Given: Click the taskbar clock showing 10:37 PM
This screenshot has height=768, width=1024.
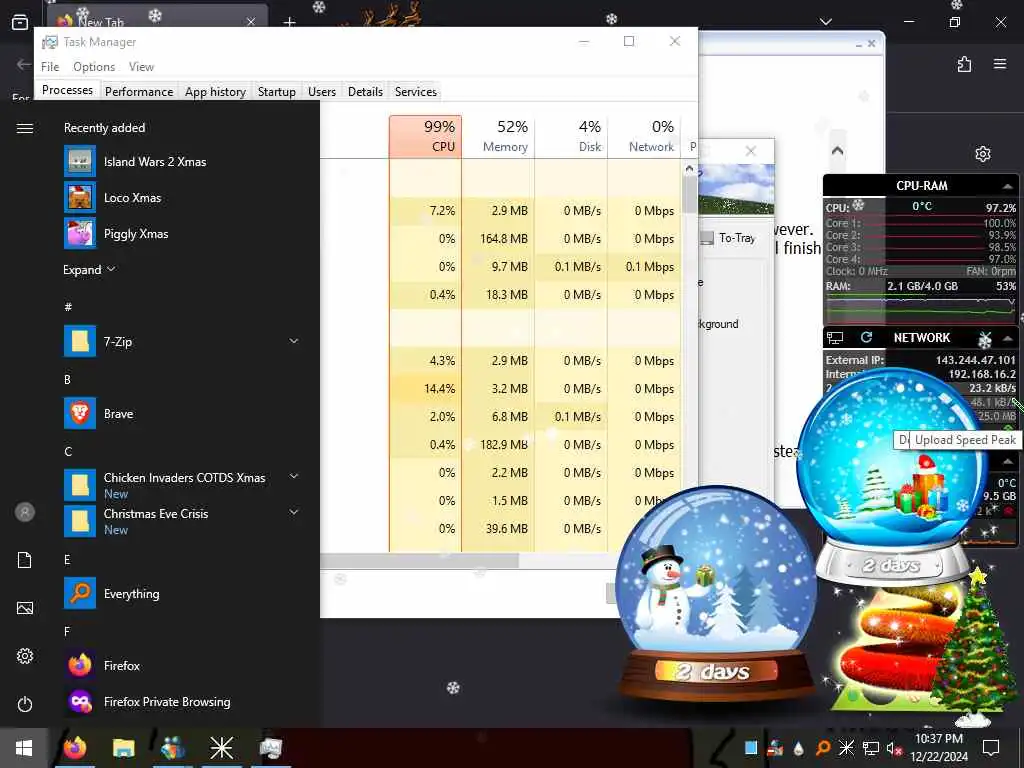Looking at the screenshot, I should (939, 748).
